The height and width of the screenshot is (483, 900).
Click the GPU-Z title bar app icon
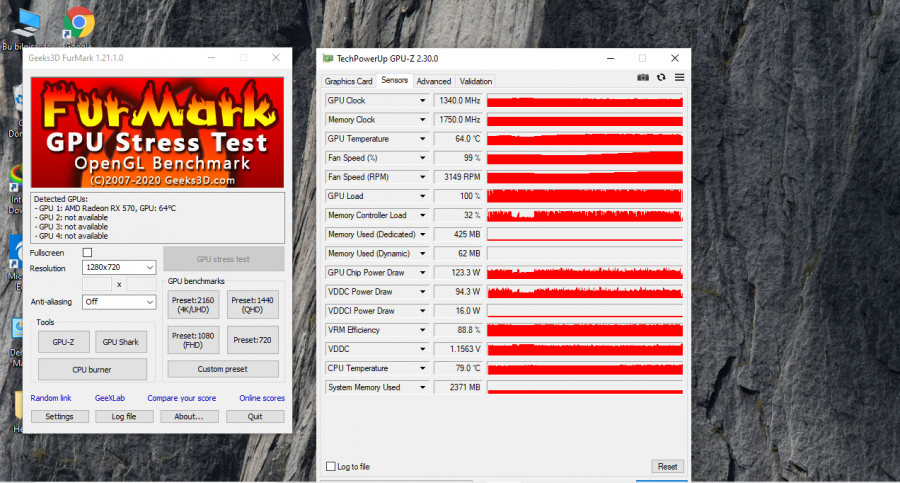328,59
